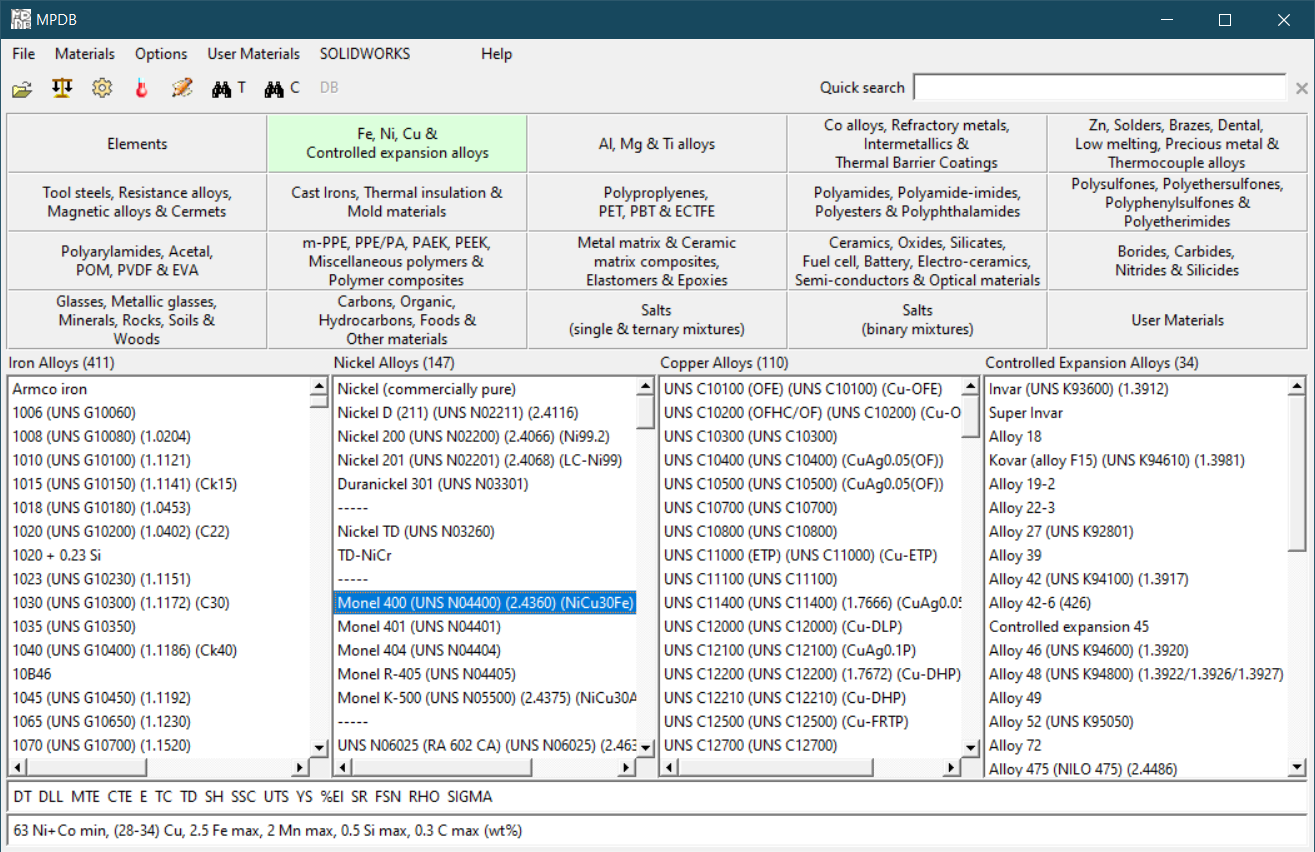The height and width of the screenshot is (852, 1315).
Task: Click the red thermometer icon
Action: (x=141, y=89)
